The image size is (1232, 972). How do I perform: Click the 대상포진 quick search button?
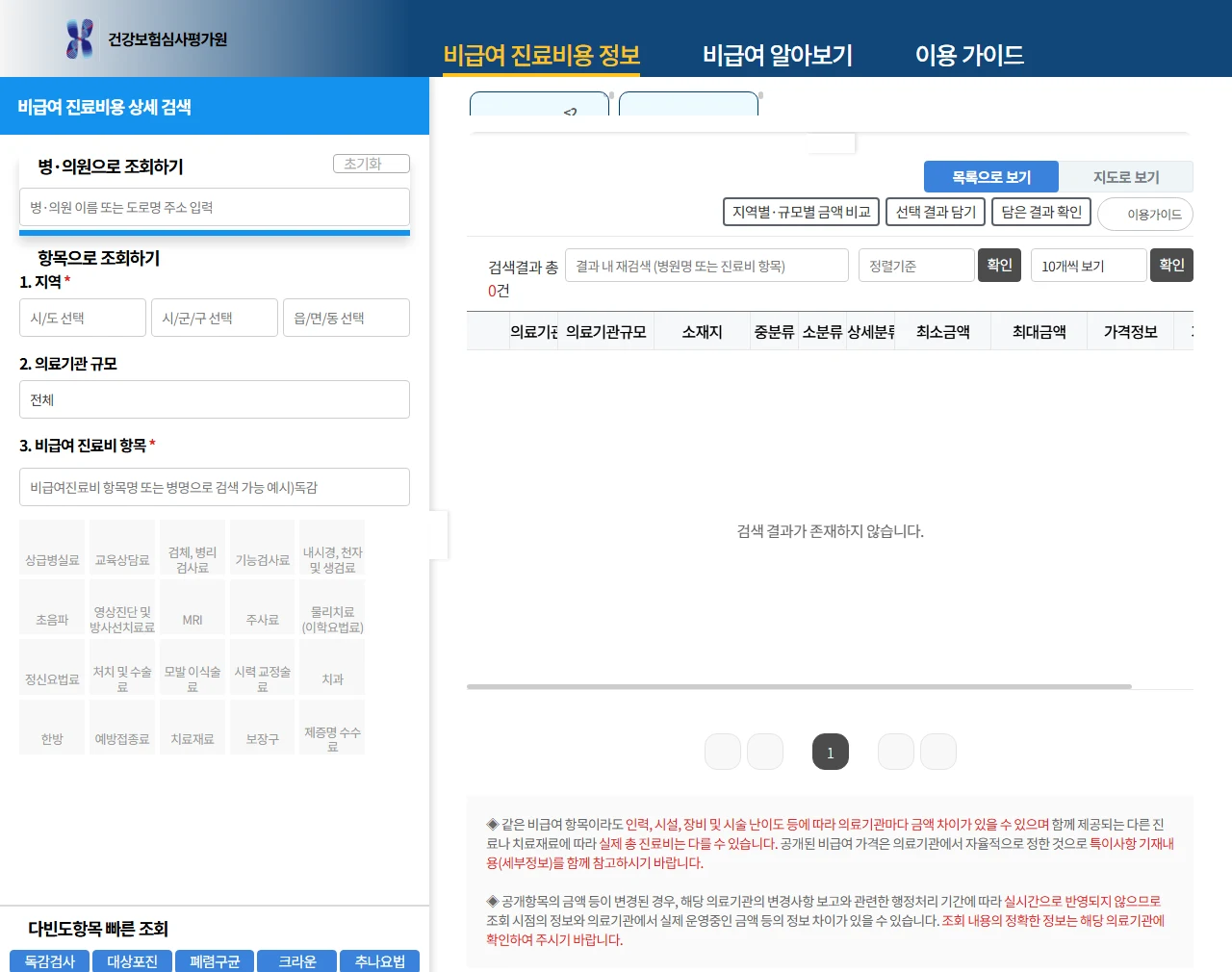coord(132,960)
